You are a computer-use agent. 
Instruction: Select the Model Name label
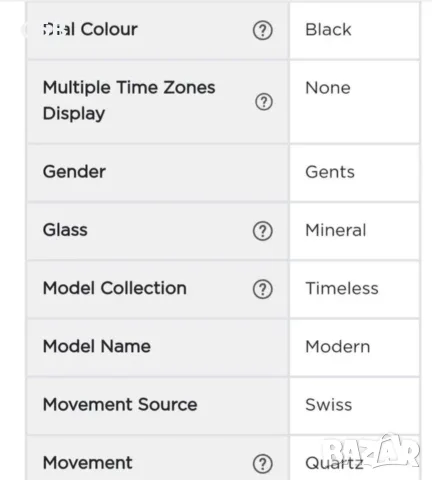click(x=97, y=346)
